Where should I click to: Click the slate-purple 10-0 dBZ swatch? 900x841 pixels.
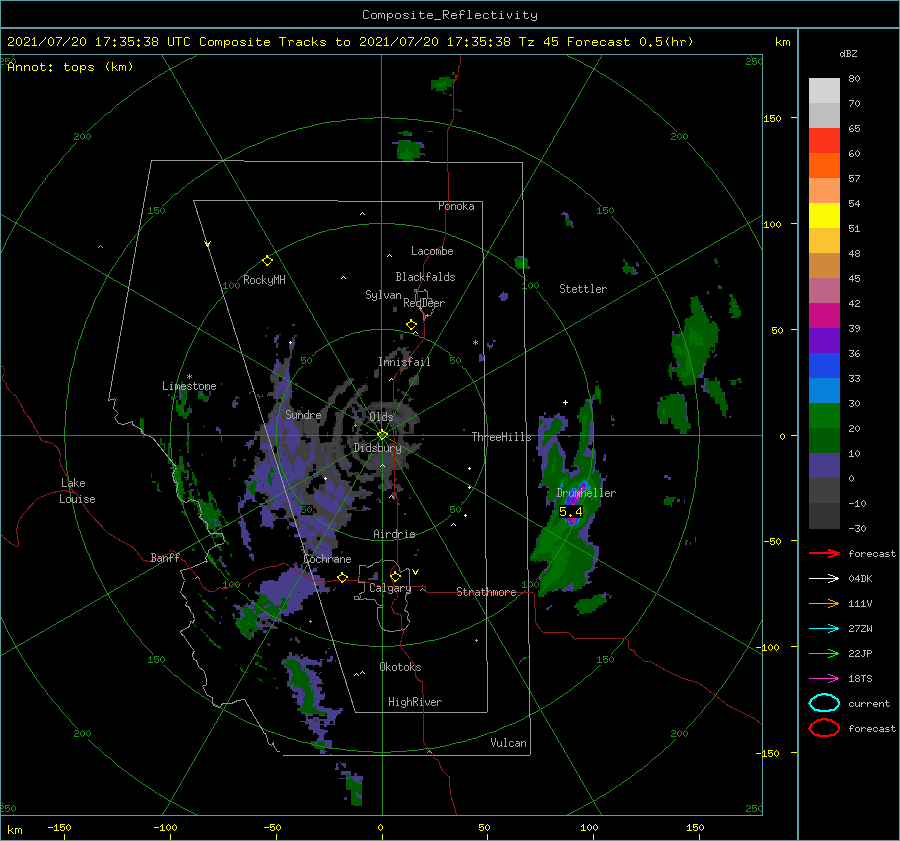click(x=824, y=466)
